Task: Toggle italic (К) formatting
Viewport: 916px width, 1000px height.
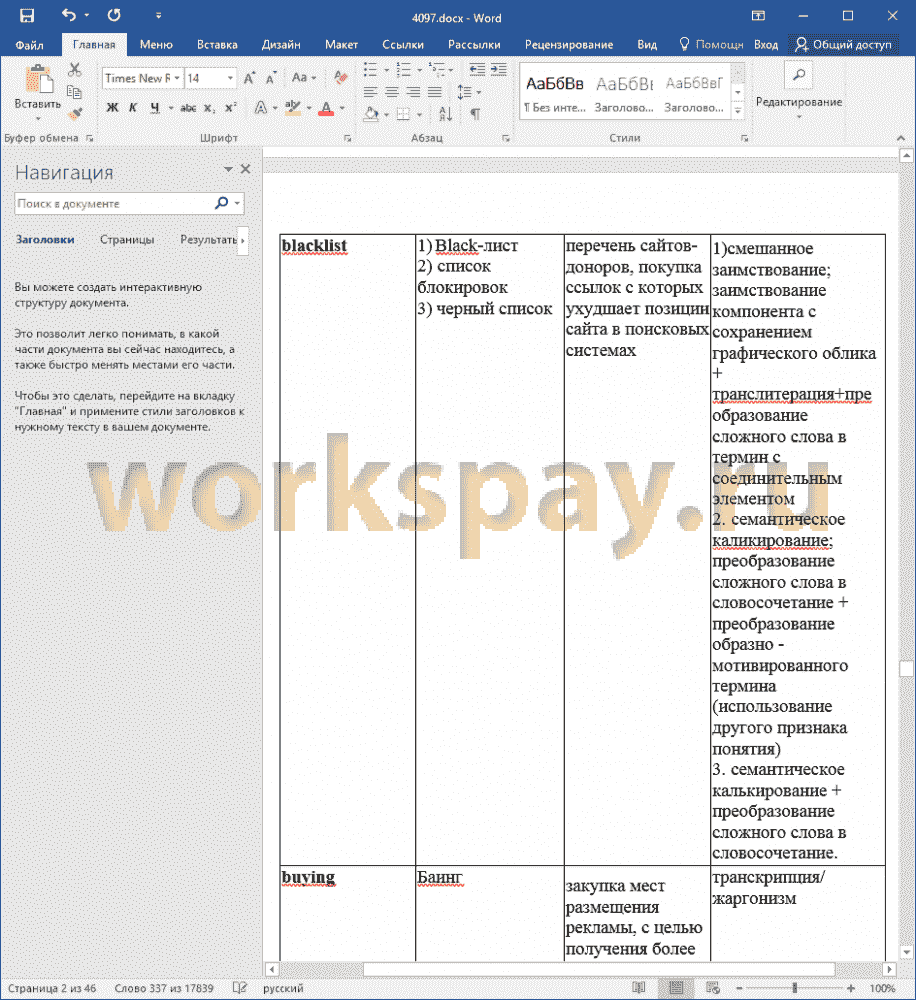Action: coord(133,108)
